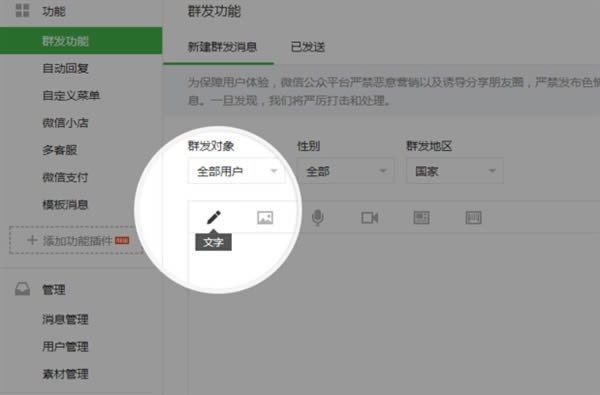Open 群发功能 in the sidebar
The width and height of the screenshot is (600, 395).
81,41
